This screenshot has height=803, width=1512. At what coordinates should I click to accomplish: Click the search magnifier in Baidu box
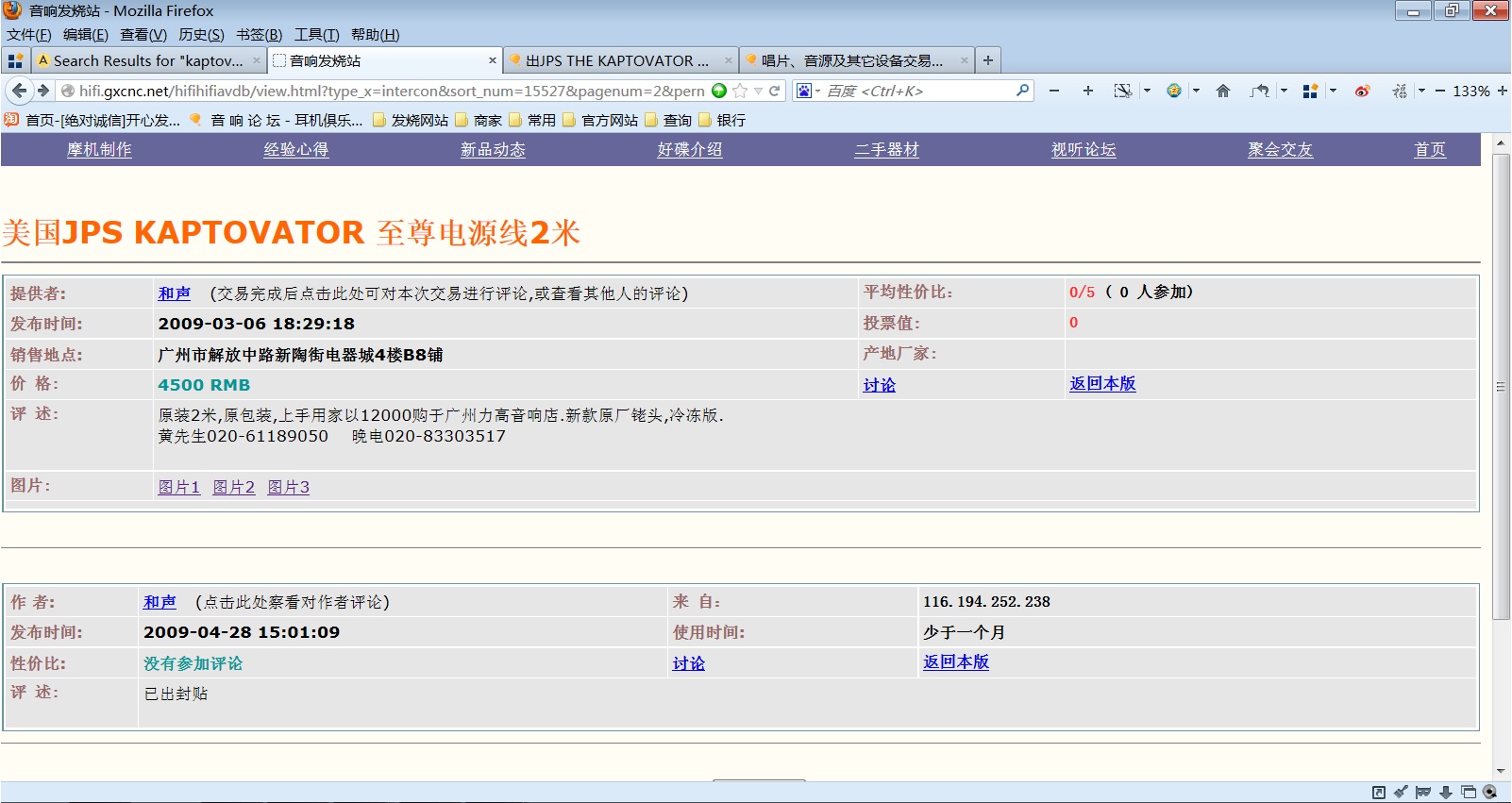coord(1022,91)
